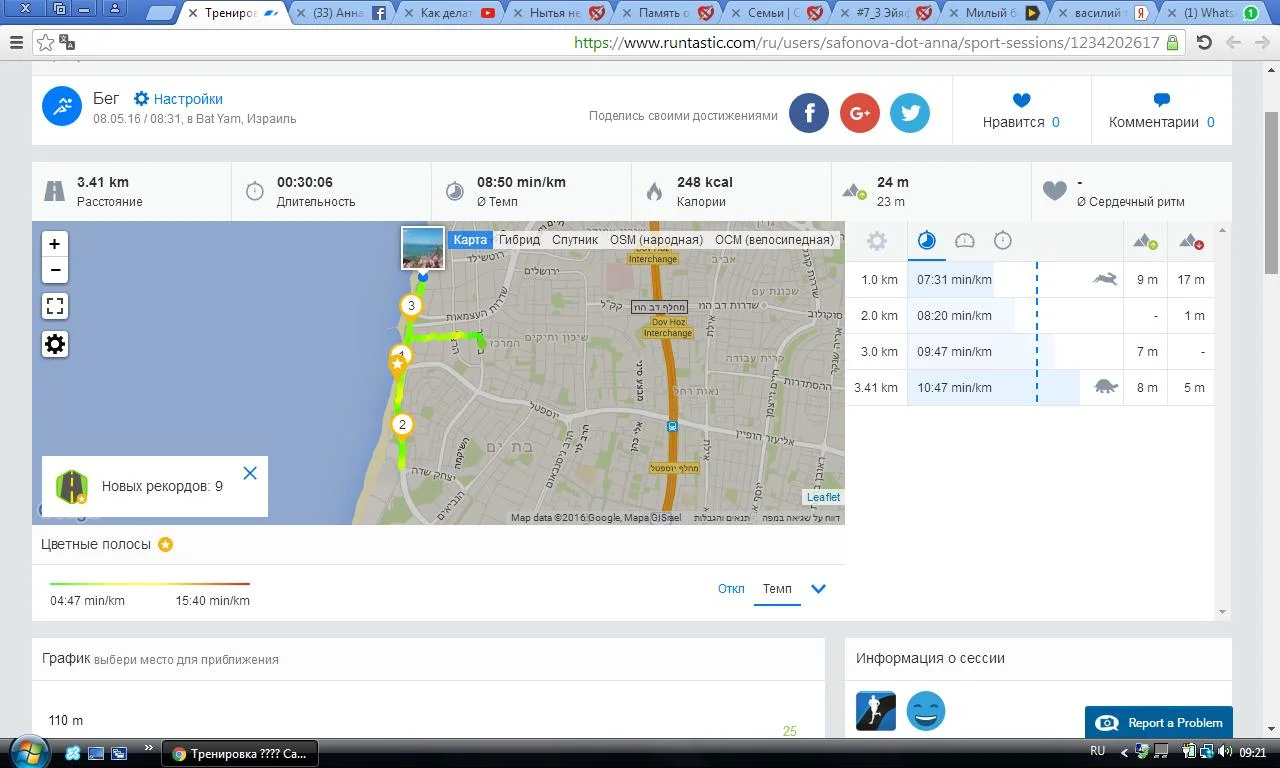Switch map layer to Карта

[470, 240]
